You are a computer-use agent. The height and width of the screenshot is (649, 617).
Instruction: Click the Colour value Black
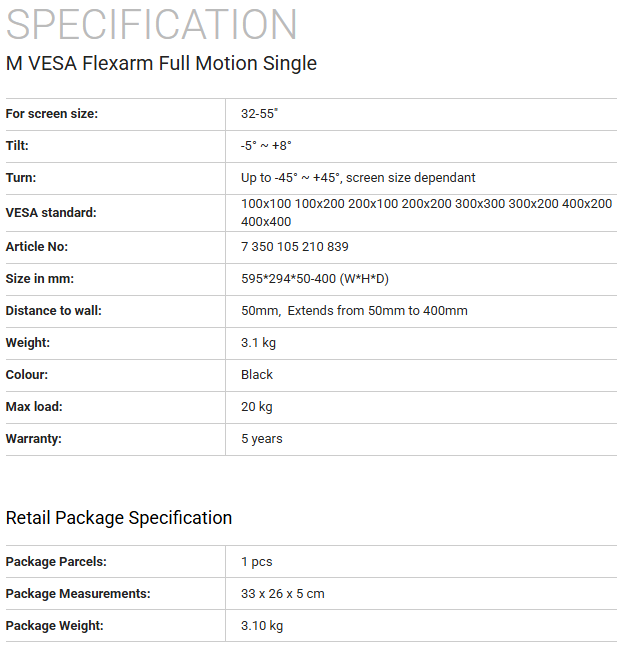pos(257,375)
